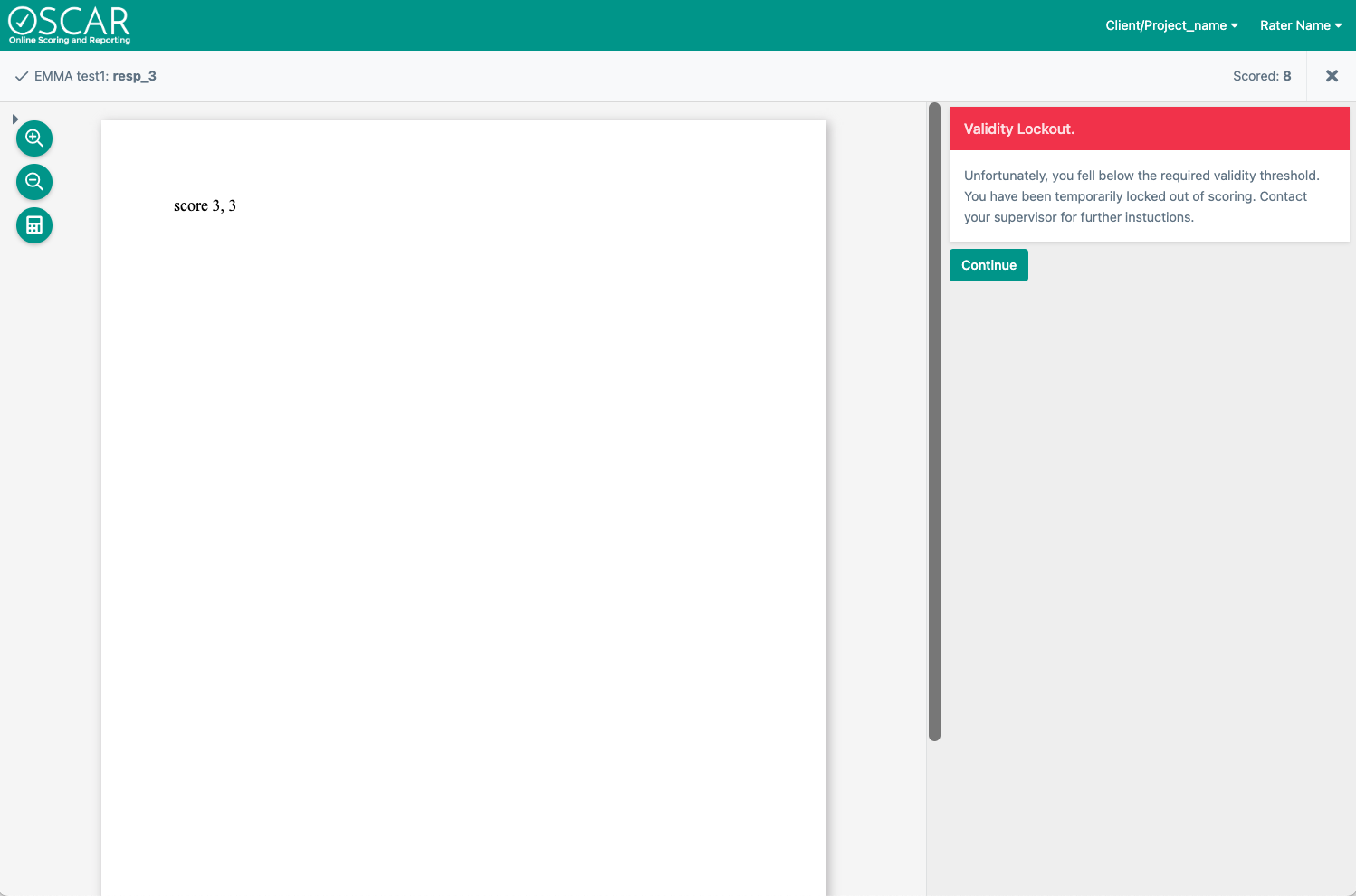This screenshot has height=896, width=1356.
Task: Close the scoring session with the X
Action: [1332, 76]
